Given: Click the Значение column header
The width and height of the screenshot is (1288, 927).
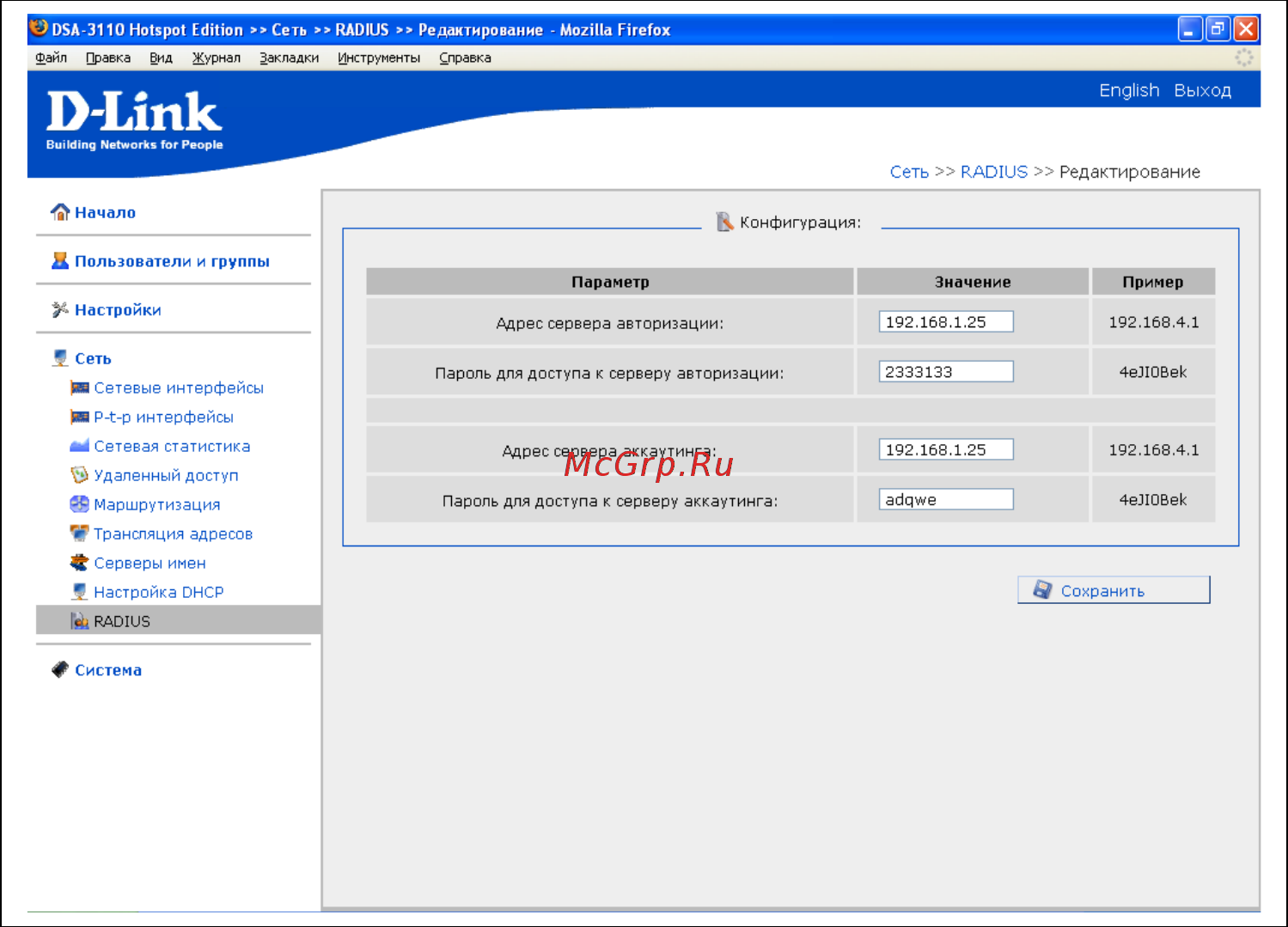Looking at the screenshot, I should [x=973, y=282].
